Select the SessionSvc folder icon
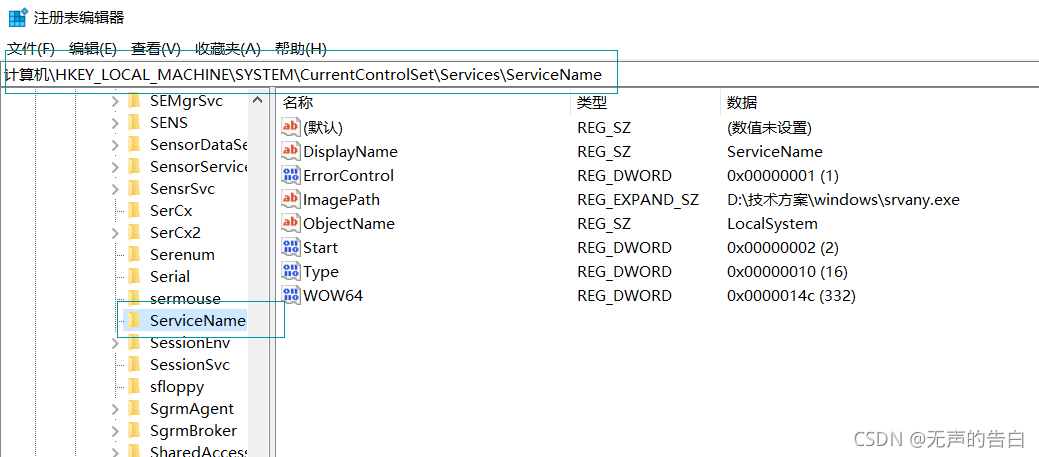This screenshot has width=1039, height=457. coord(135,364)
